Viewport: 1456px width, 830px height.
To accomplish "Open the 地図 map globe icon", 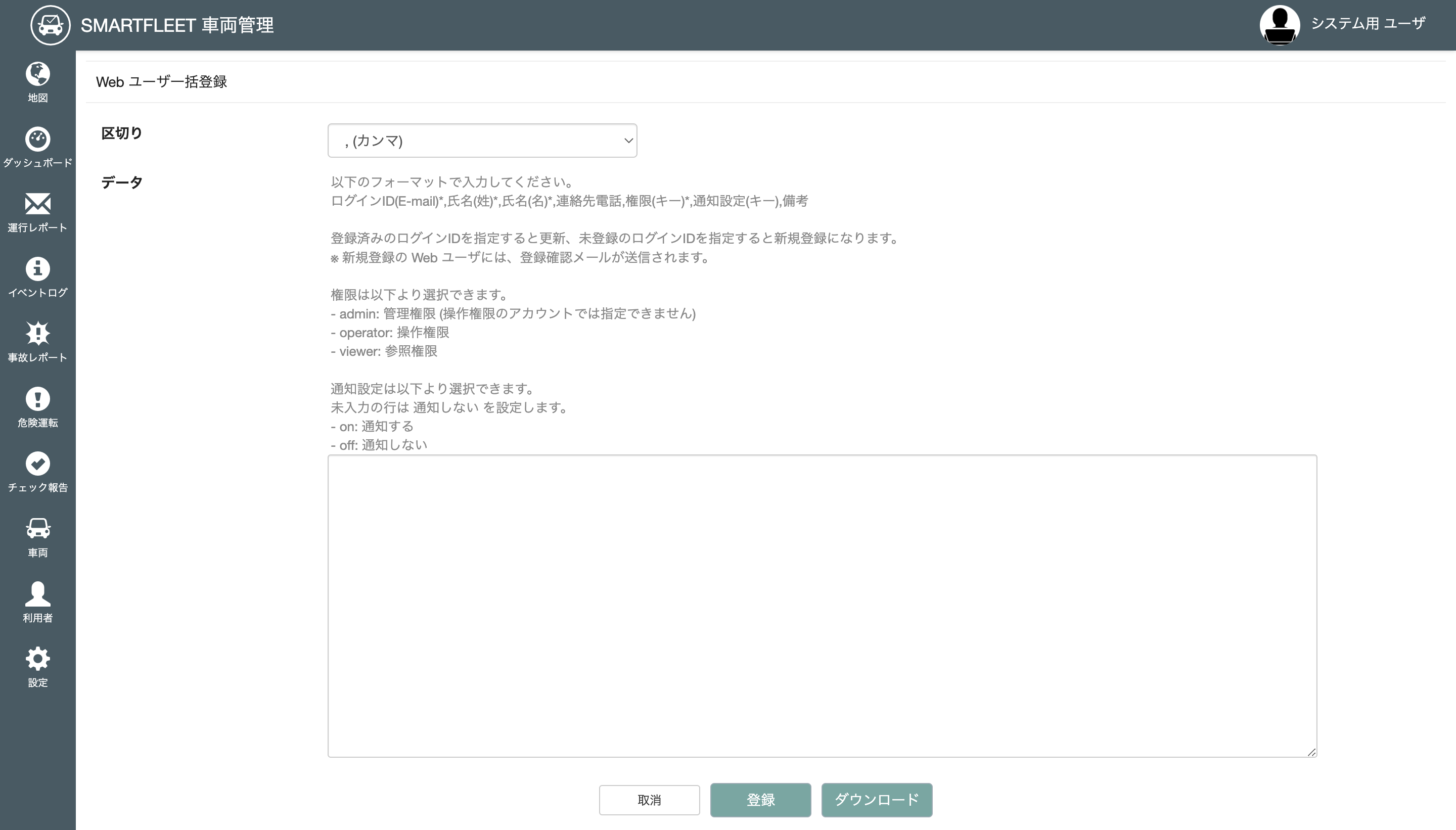I will click(x=37, y=74).
